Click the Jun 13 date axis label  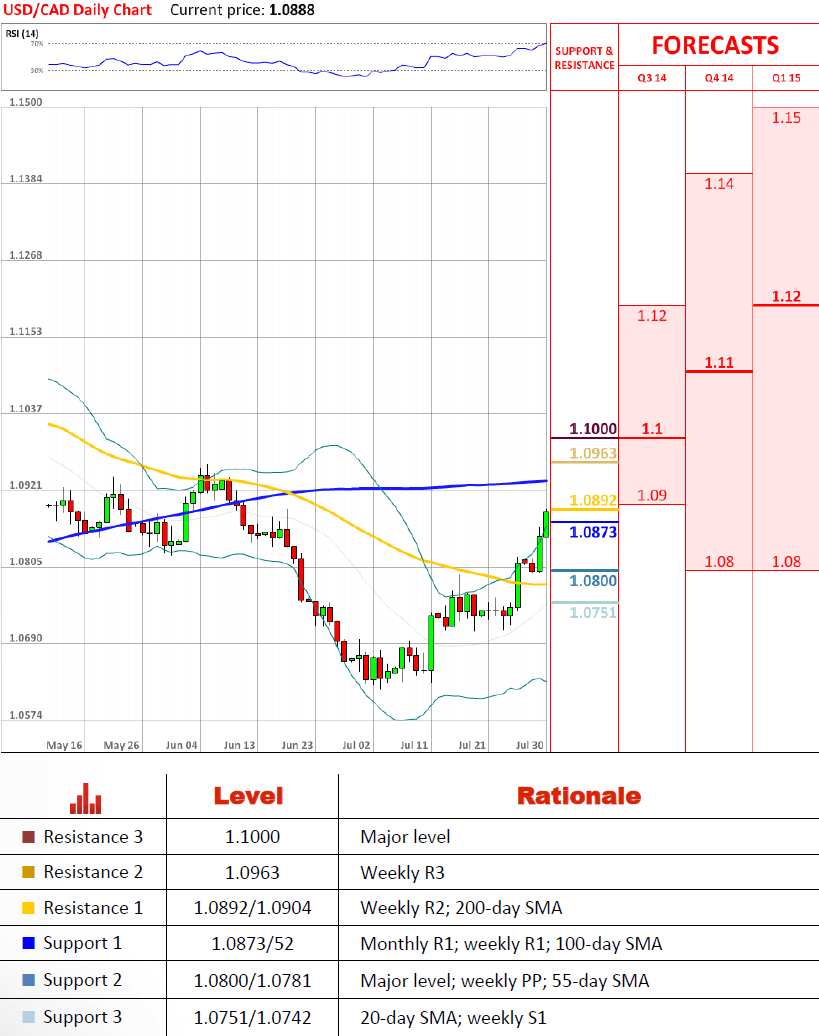239,745
